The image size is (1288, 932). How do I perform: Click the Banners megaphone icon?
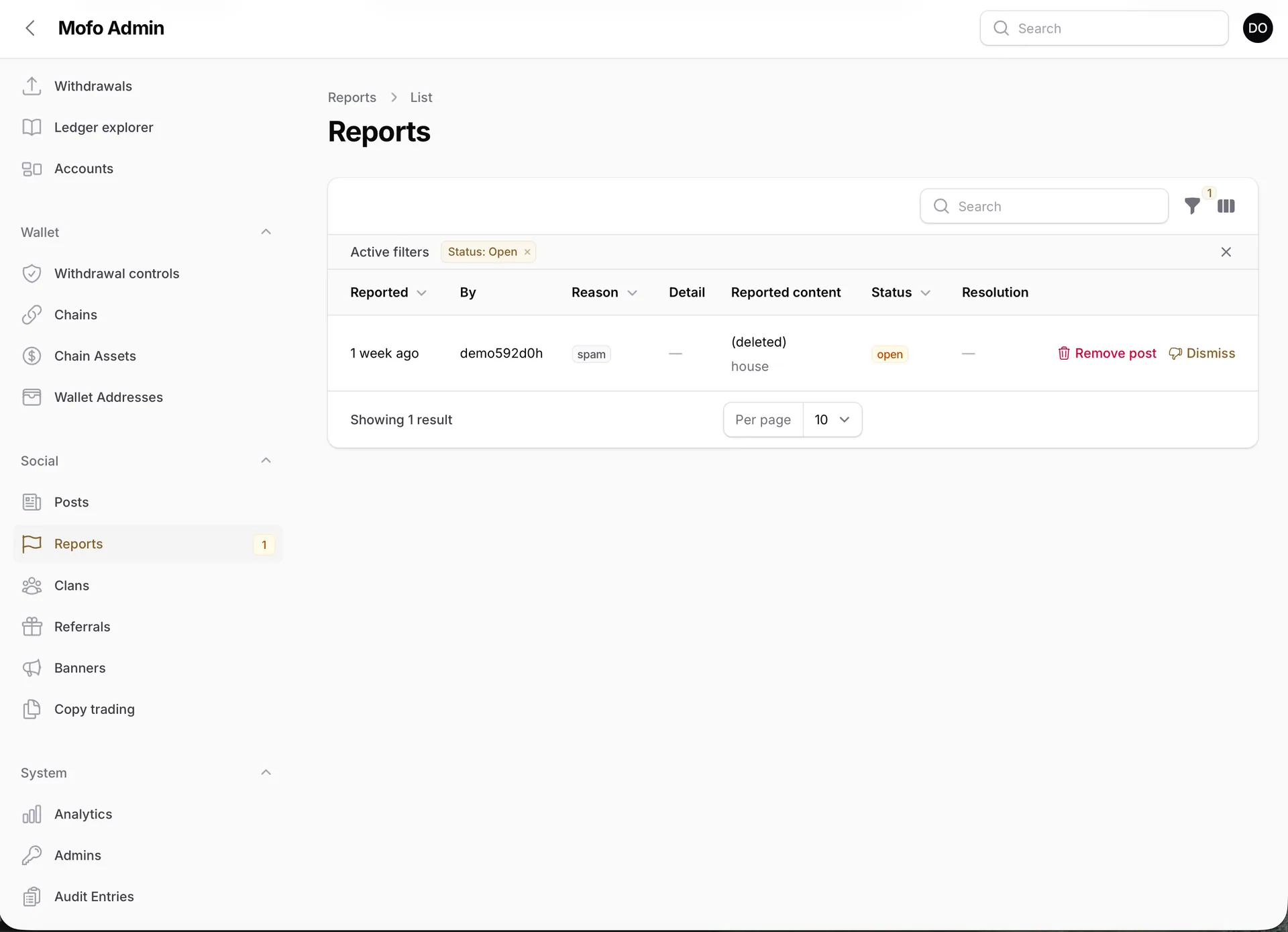(32, 668)
